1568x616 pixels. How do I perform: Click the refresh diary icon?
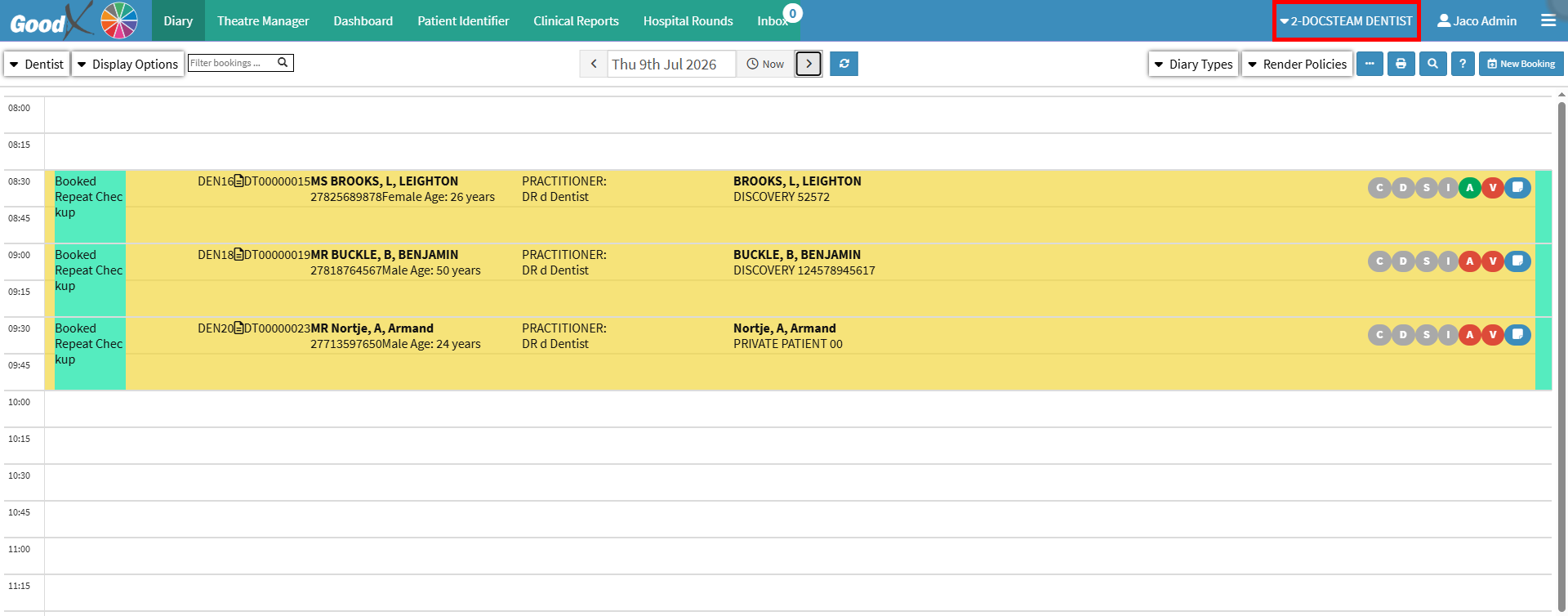(844, 64)
